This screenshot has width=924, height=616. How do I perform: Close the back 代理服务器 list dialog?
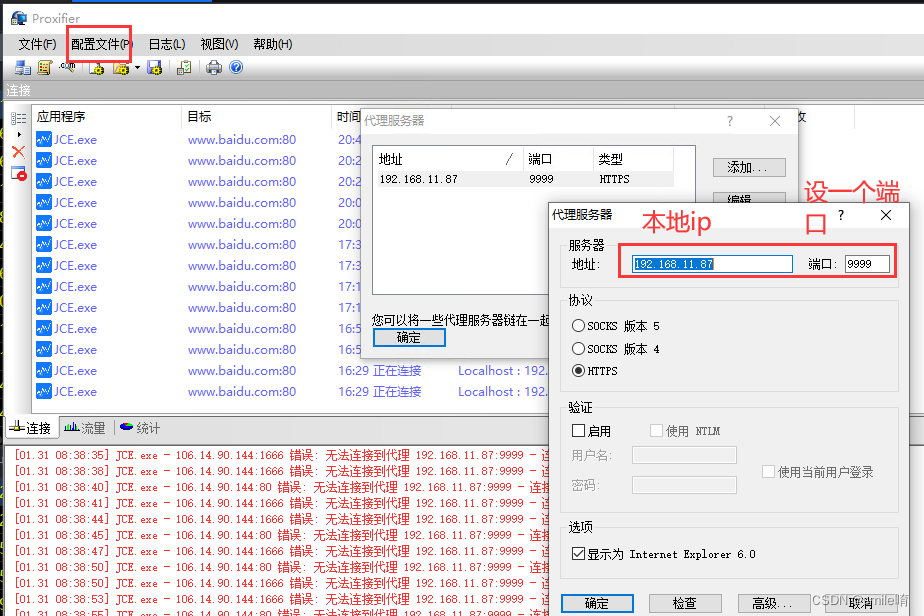pos(775,121)
